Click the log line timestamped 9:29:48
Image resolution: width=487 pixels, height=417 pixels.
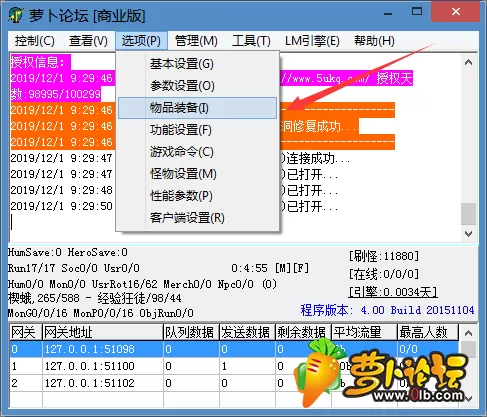coord(174,190)
